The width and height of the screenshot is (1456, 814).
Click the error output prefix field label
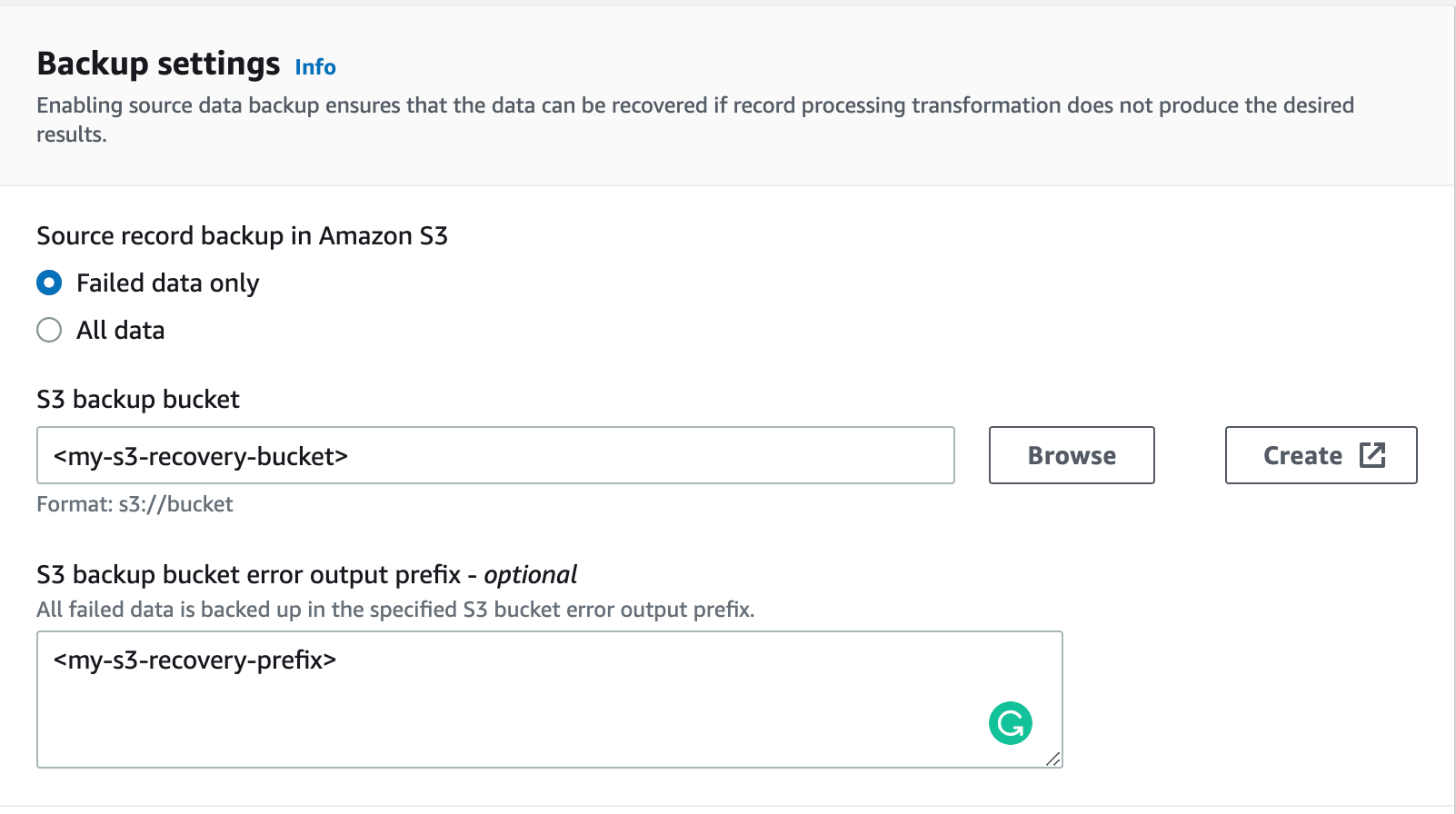pos(306,575)
